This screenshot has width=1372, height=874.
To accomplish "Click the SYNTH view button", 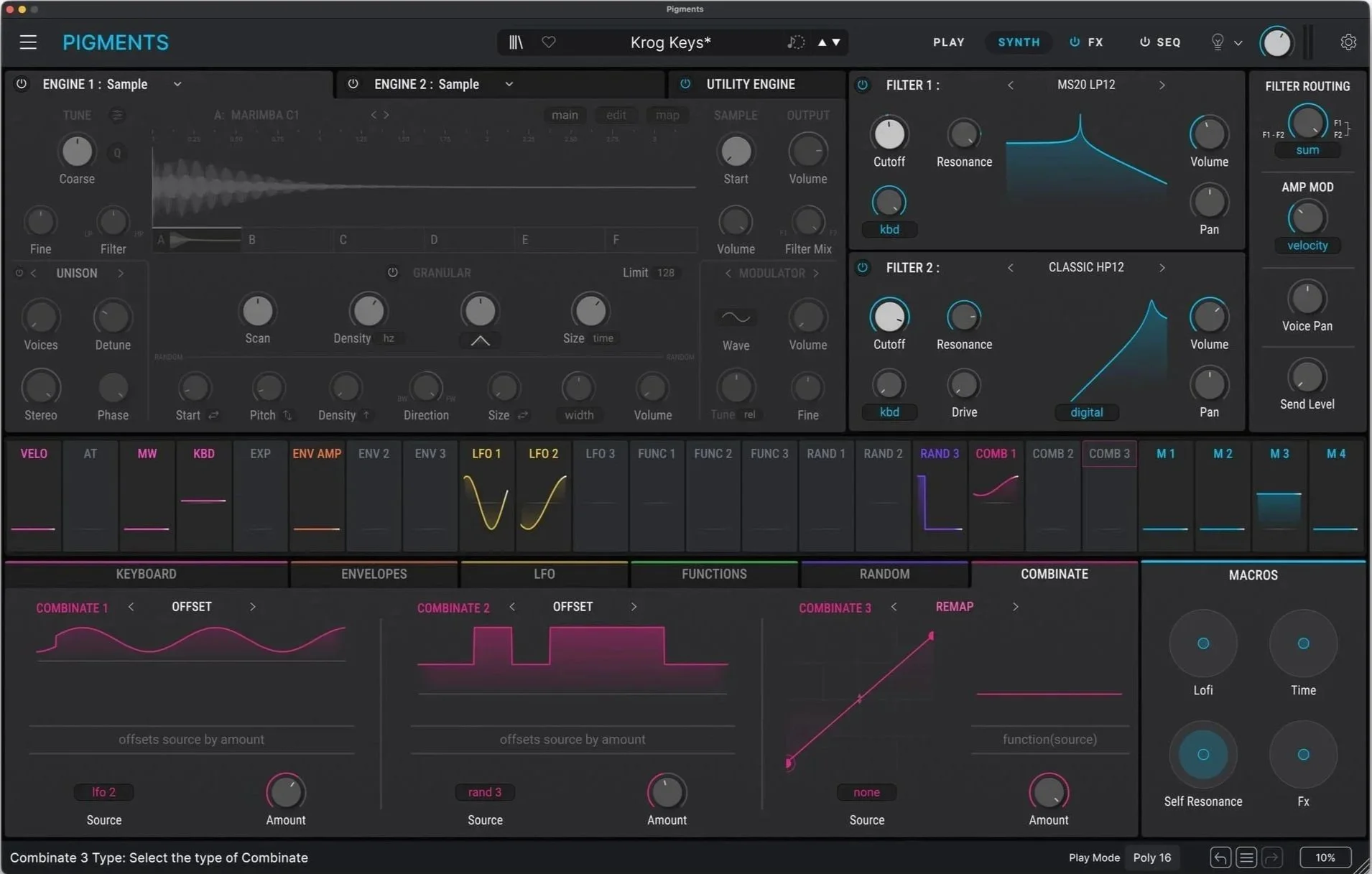I will [x=1019, y=42].
